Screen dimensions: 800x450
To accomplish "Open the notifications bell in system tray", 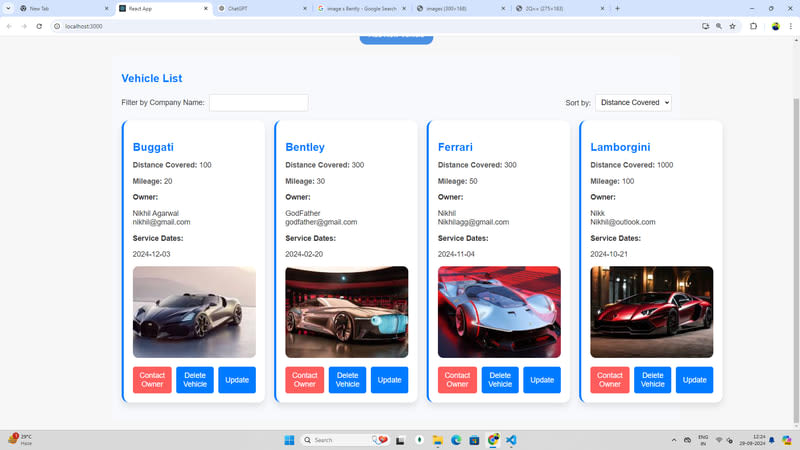I will pyautogui.click(x=772, y=440).
